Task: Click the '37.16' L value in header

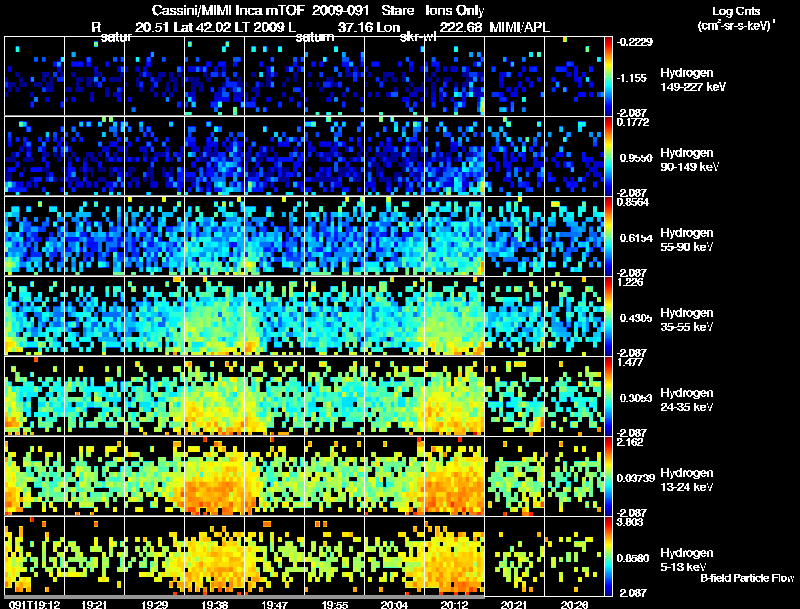Action: [x=355, y=27]
